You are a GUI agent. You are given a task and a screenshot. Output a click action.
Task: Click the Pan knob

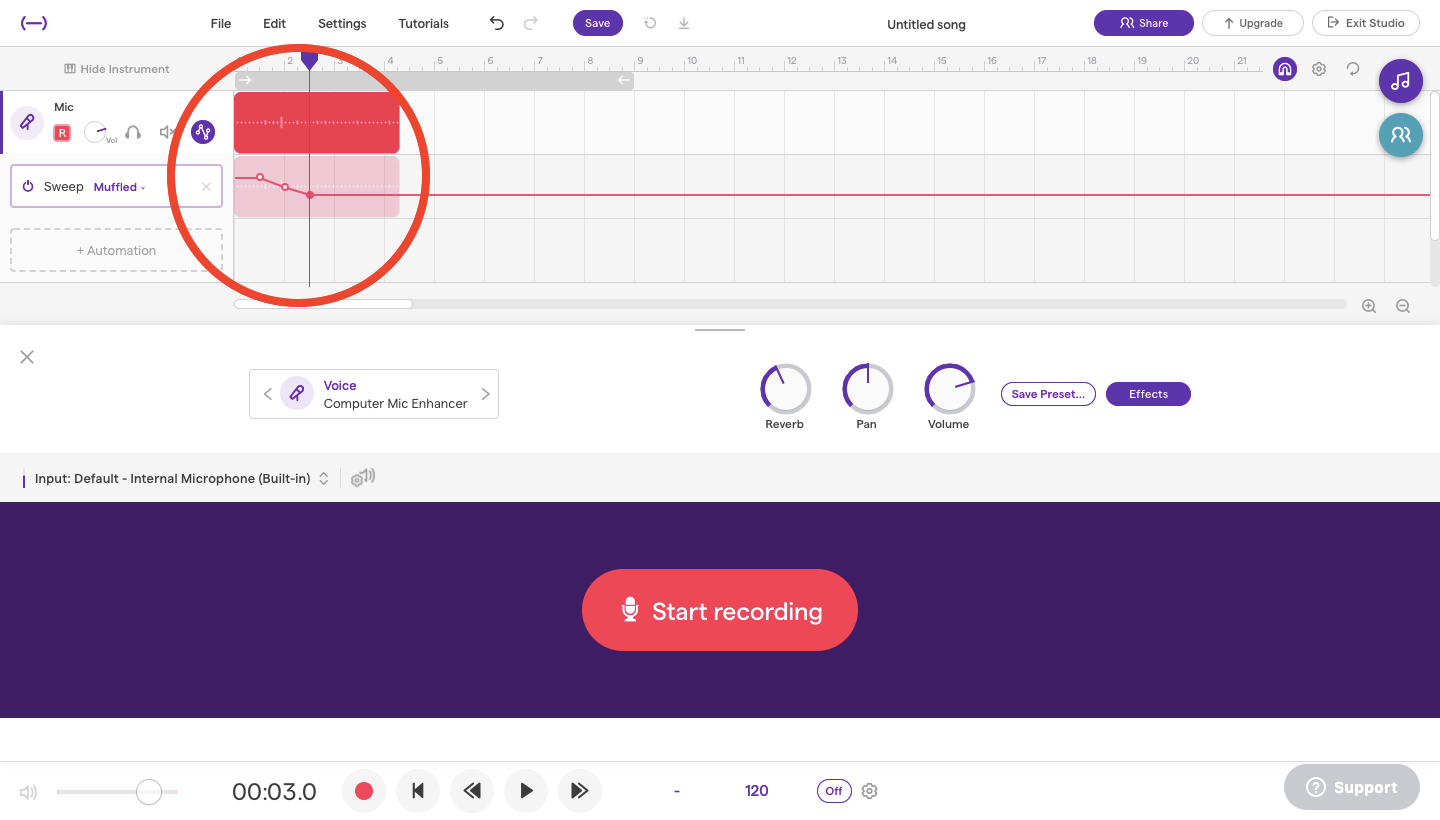tap(867, 389)
